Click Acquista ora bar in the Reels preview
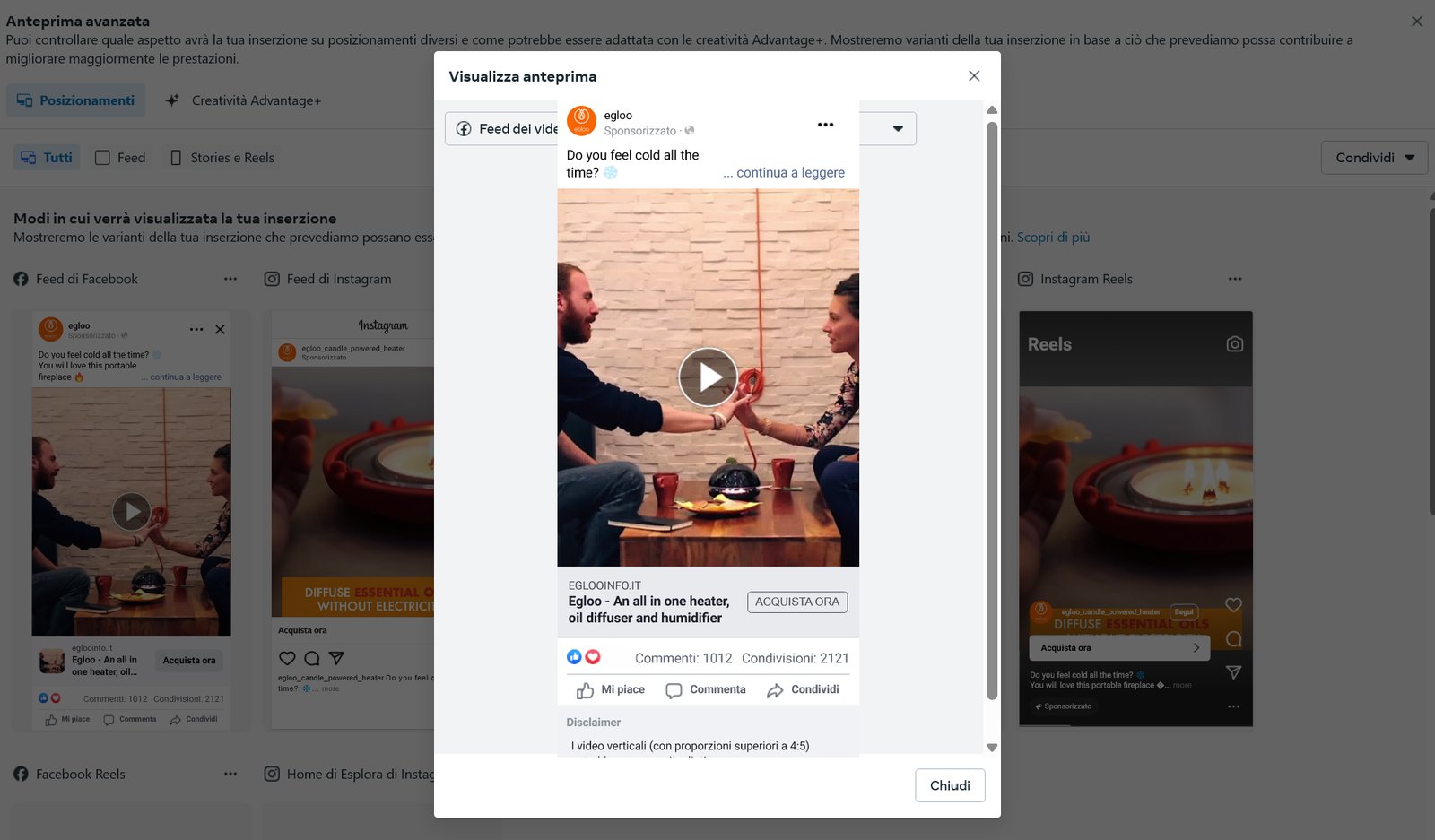This screenshot has width=1435, height=840. tap(1119, 647)
